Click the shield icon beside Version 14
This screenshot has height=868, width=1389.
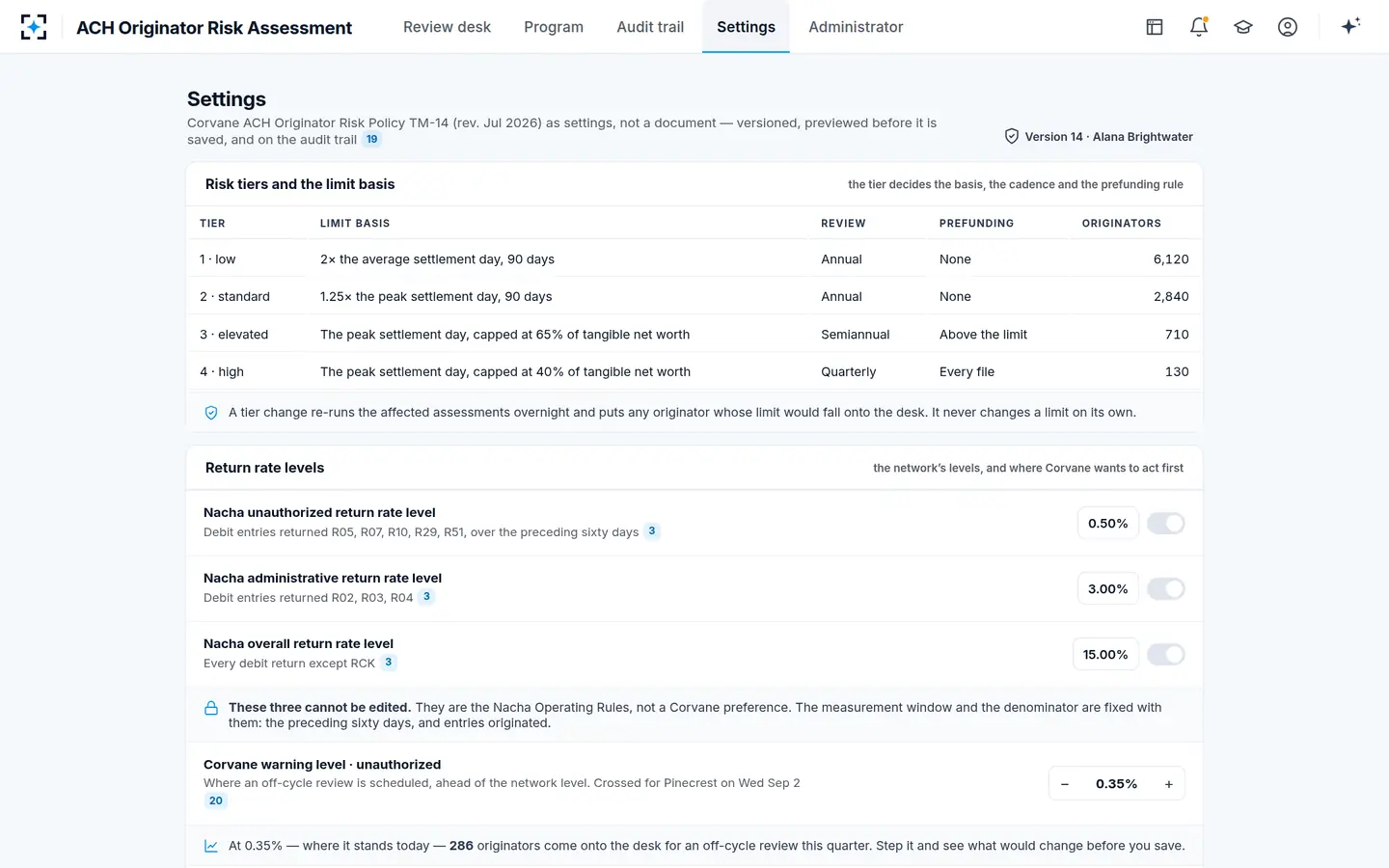1012,137
